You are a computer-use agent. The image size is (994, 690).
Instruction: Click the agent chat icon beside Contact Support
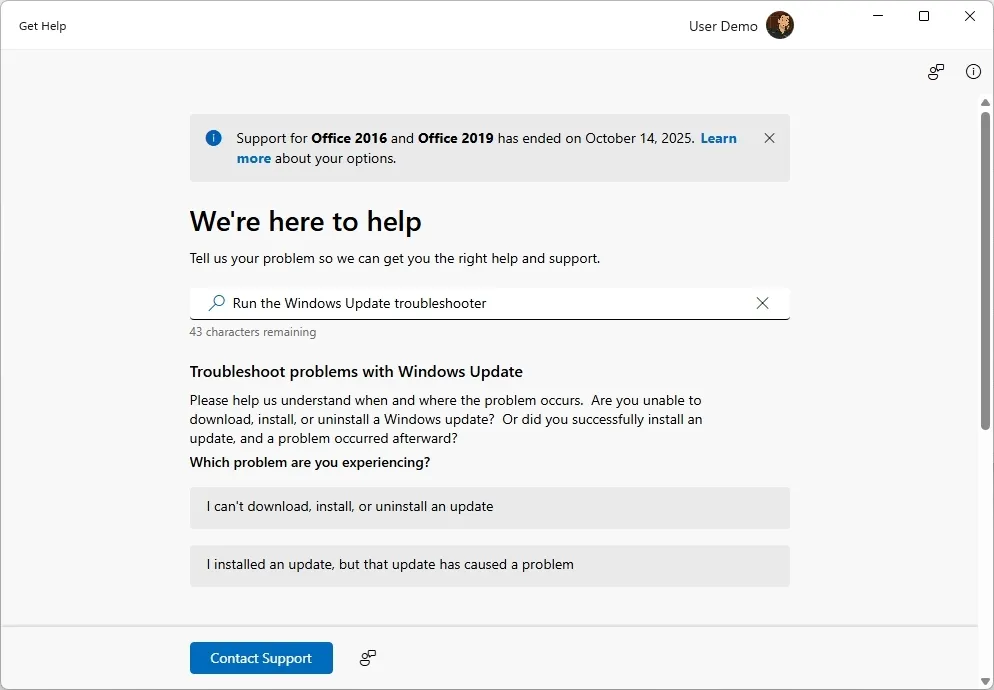pyautogui.click(x=366, y=657)
